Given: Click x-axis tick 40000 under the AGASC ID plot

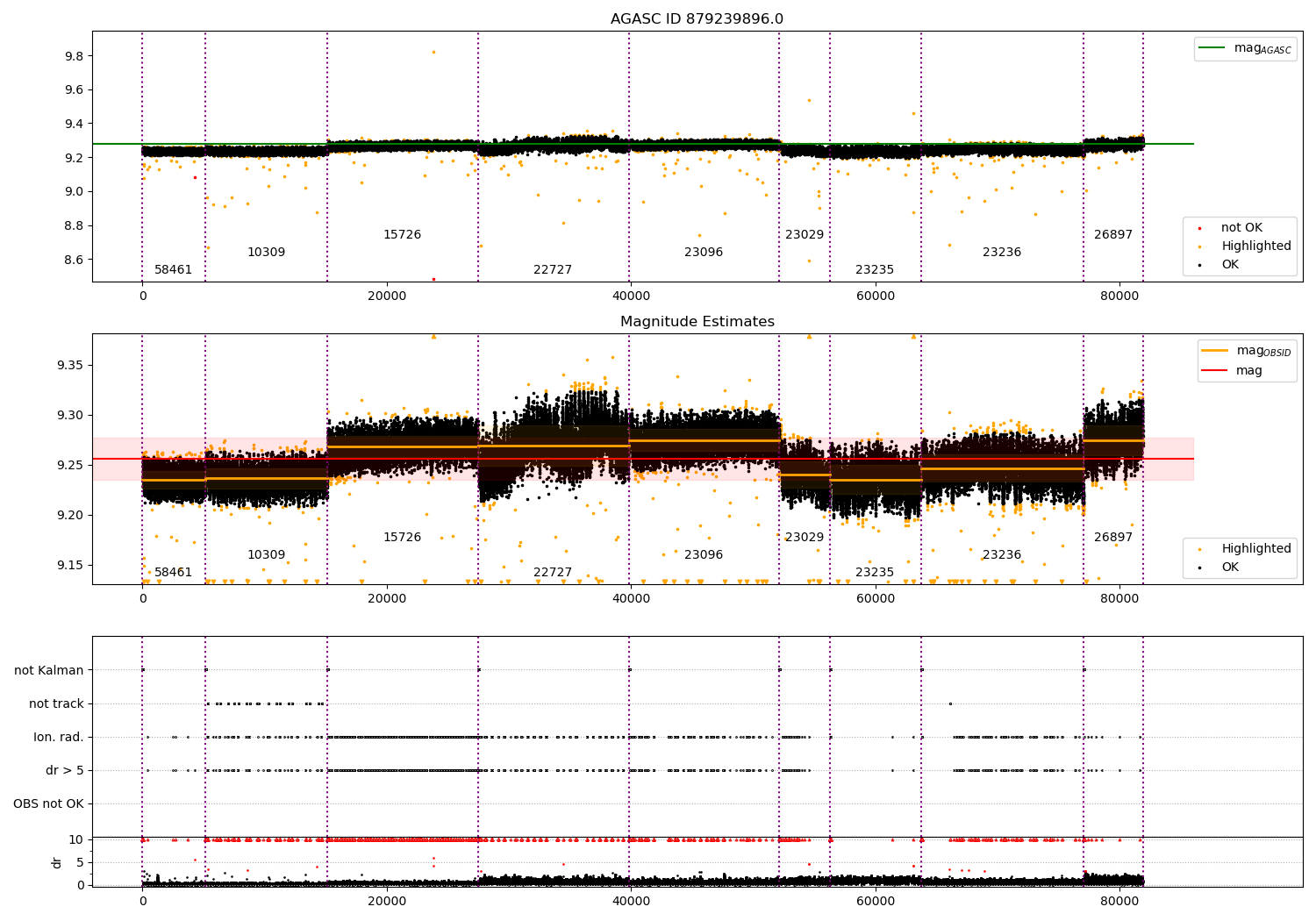Looking at the screenshot, I should [x=631, y=296].
